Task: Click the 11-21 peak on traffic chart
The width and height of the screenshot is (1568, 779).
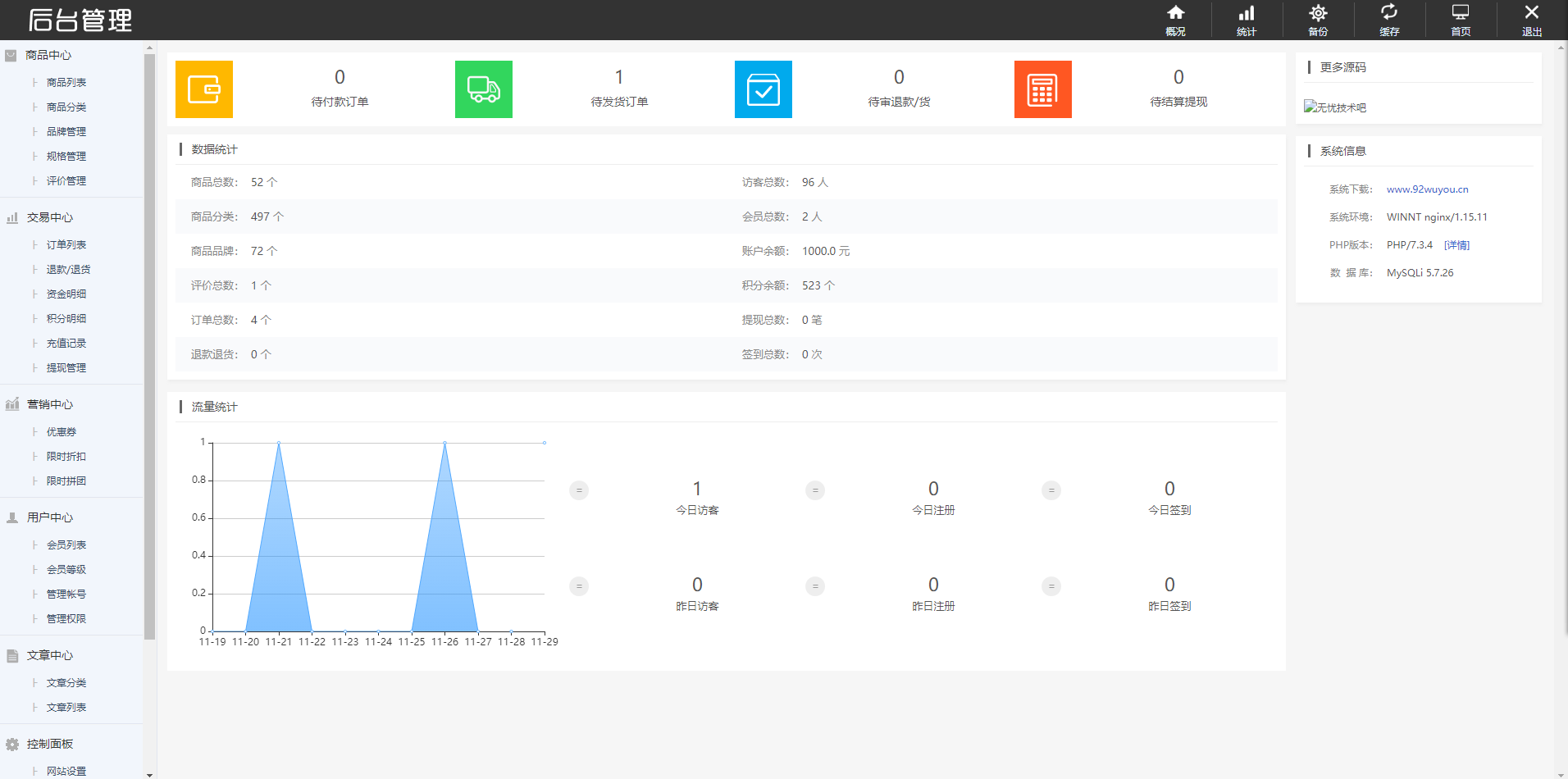Action: 279,444
